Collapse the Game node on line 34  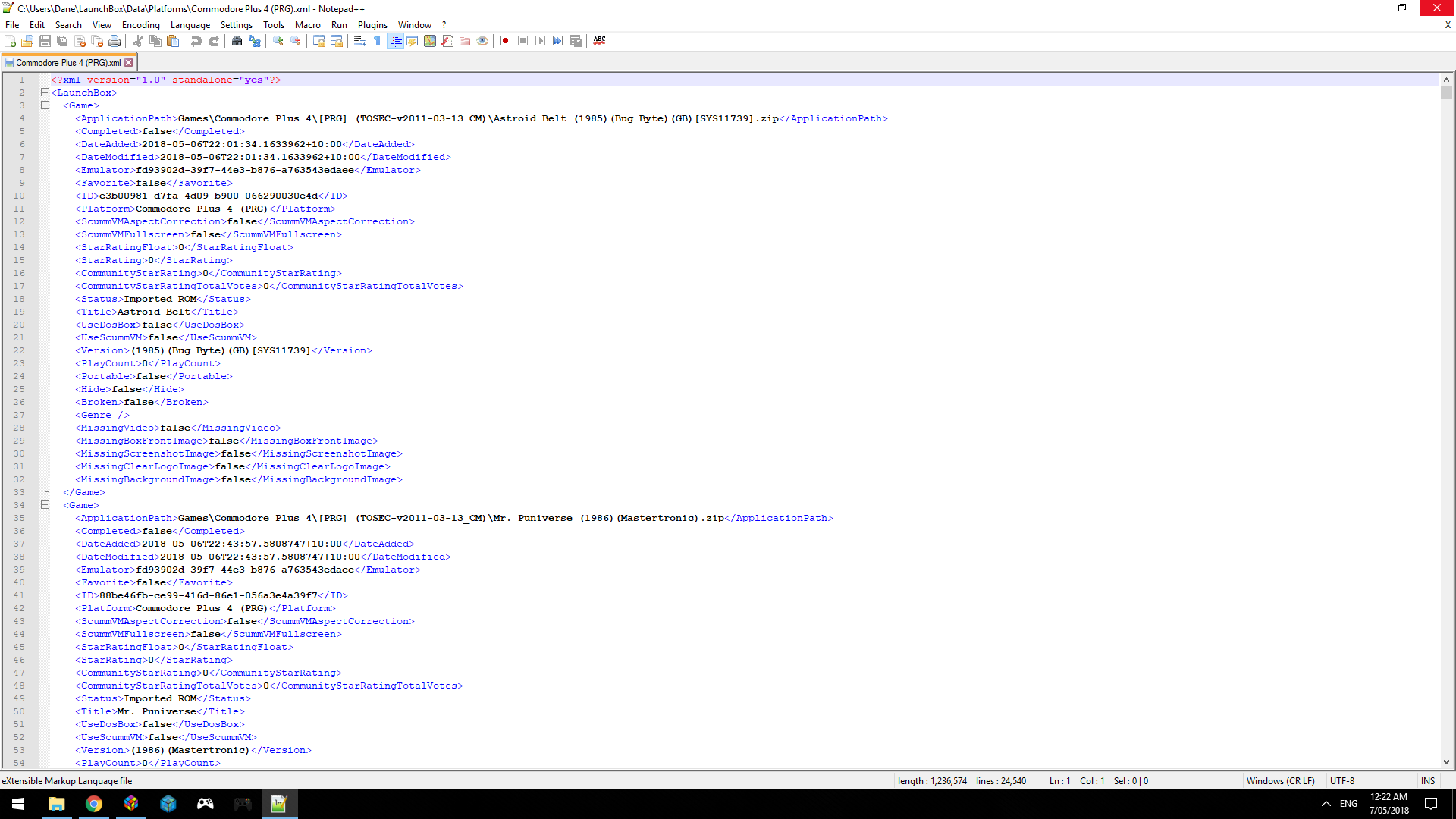(45, 505)
